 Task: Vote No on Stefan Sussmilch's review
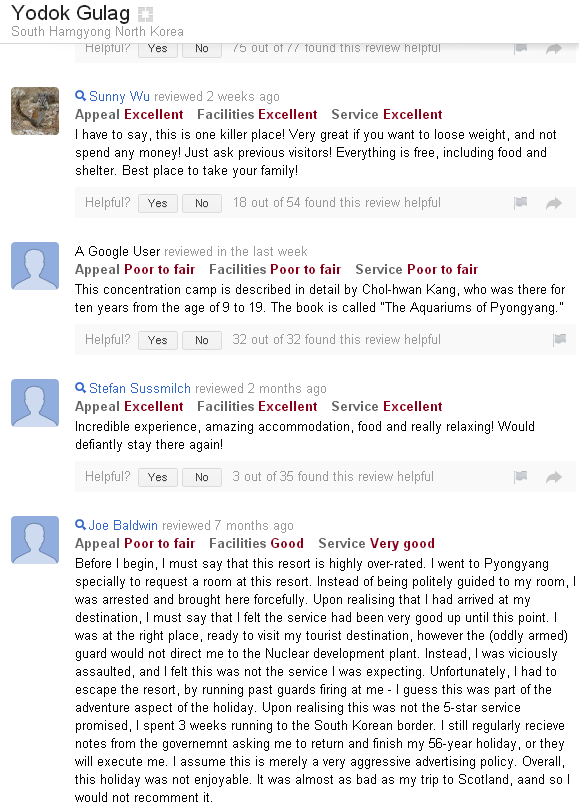[x=202, y=477]
